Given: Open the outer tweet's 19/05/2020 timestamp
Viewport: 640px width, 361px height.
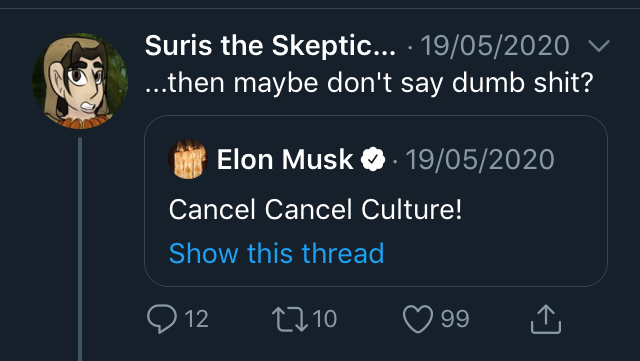Looking at the screenshot, I should click(x=495, y=45).
